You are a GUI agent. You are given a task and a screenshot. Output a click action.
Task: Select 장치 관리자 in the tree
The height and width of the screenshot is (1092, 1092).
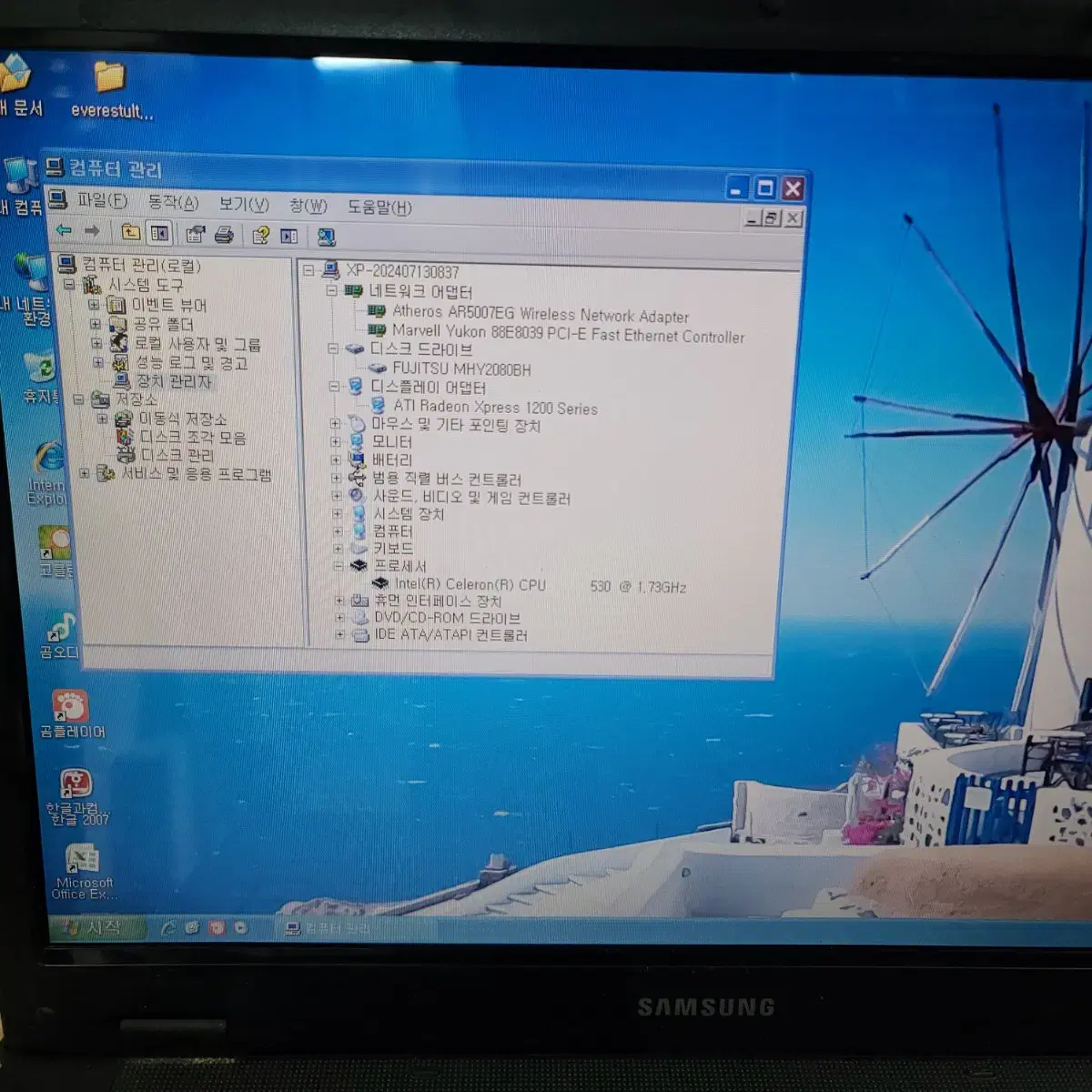click(173, 381)
